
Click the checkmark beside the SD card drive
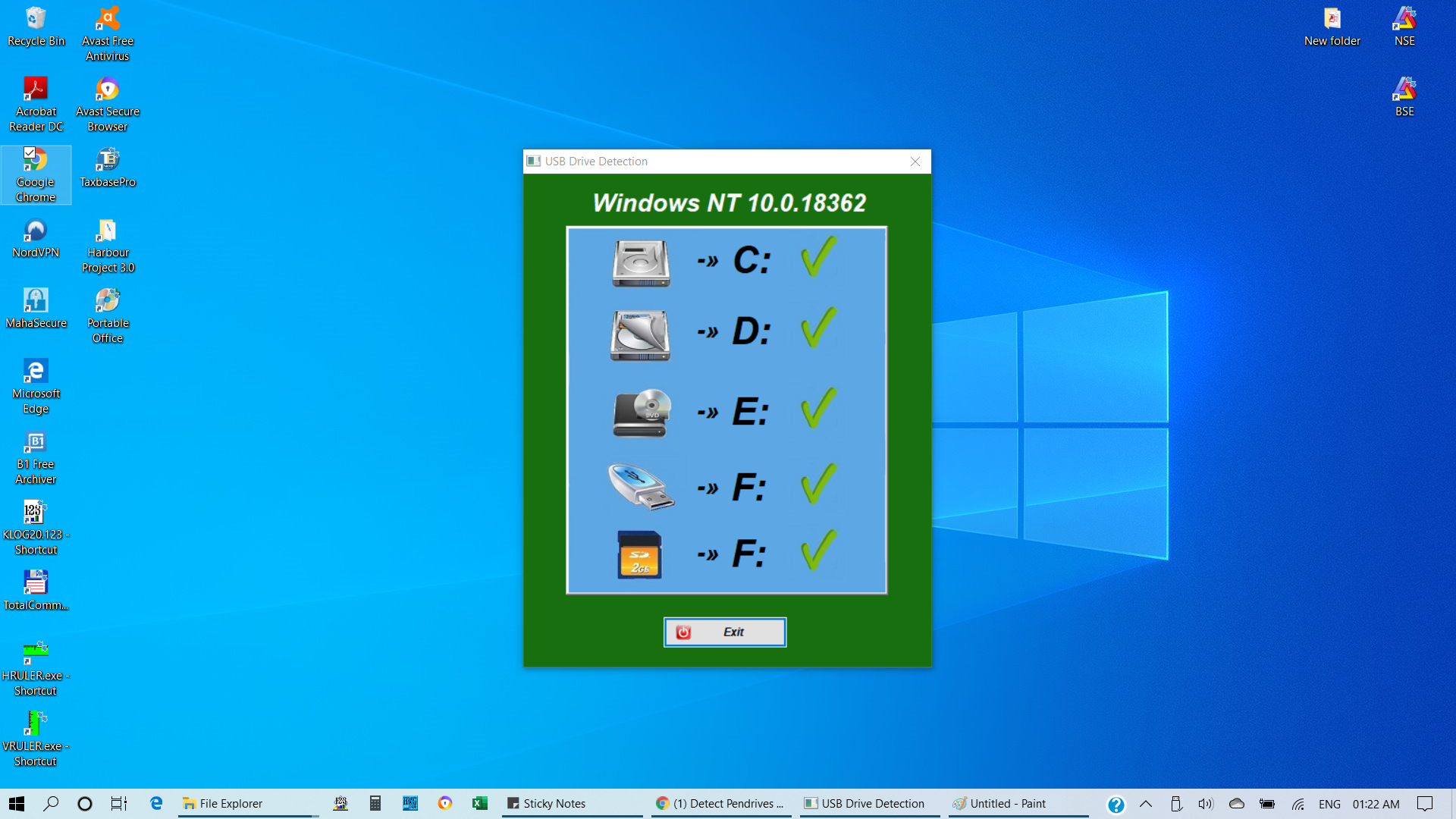click(817, 552)
